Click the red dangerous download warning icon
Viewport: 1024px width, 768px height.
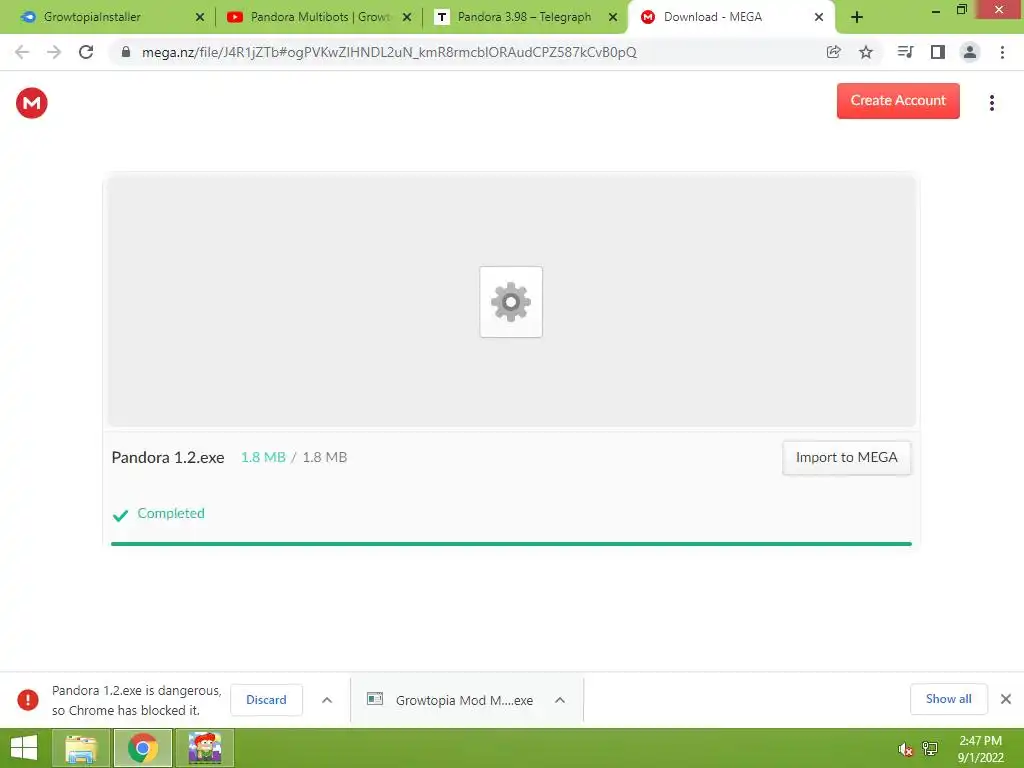[27, 699]
